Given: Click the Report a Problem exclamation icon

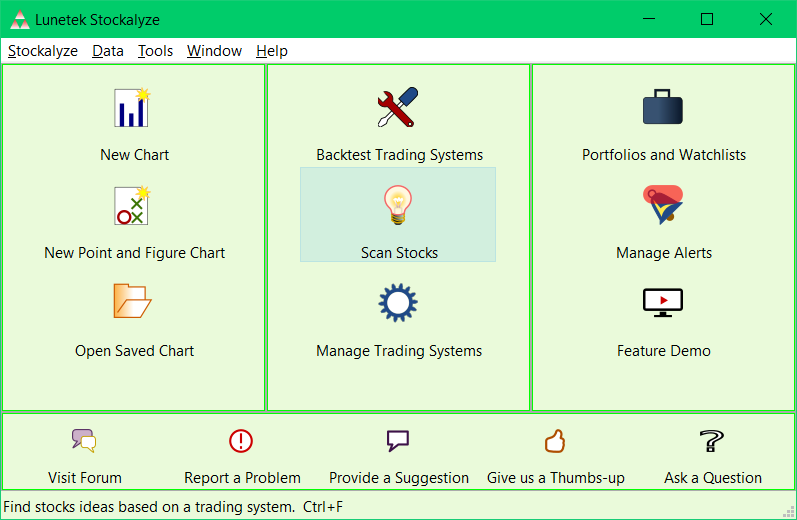Looking at the screenshot, I should (241, 441).
